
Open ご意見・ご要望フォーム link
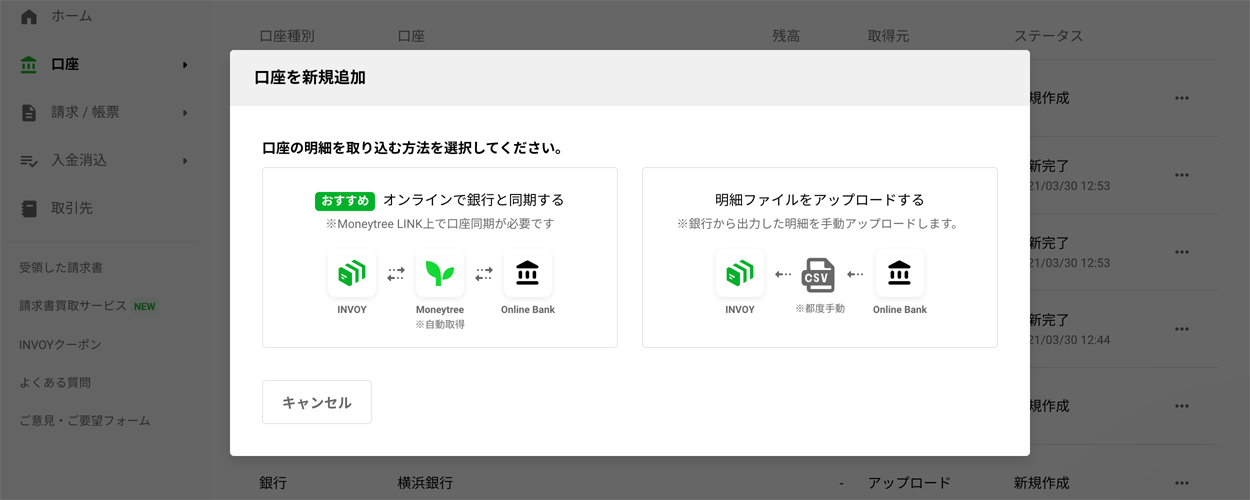pyautogui.click(x=85, y=420)
